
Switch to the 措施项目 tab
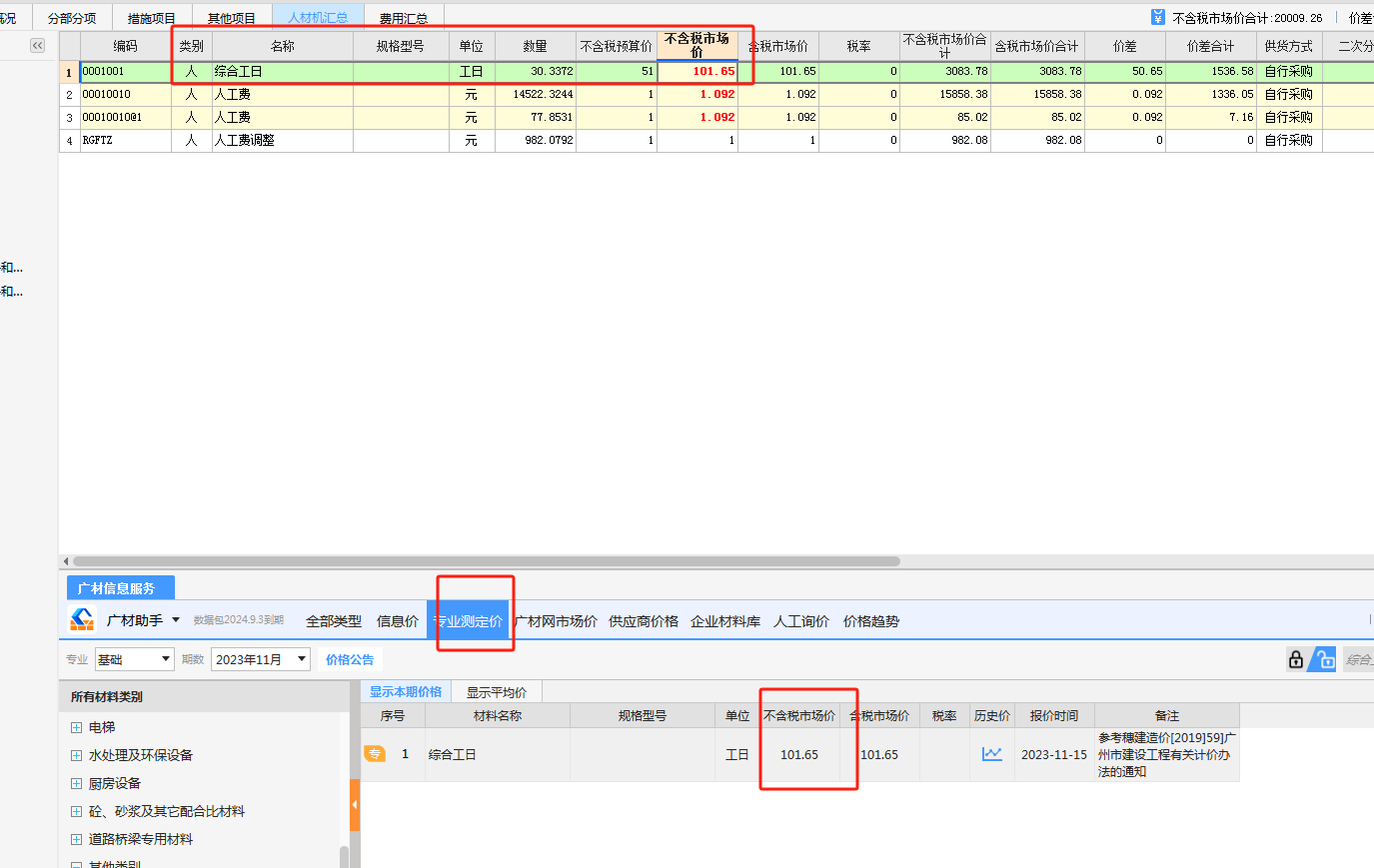[152, 18]
